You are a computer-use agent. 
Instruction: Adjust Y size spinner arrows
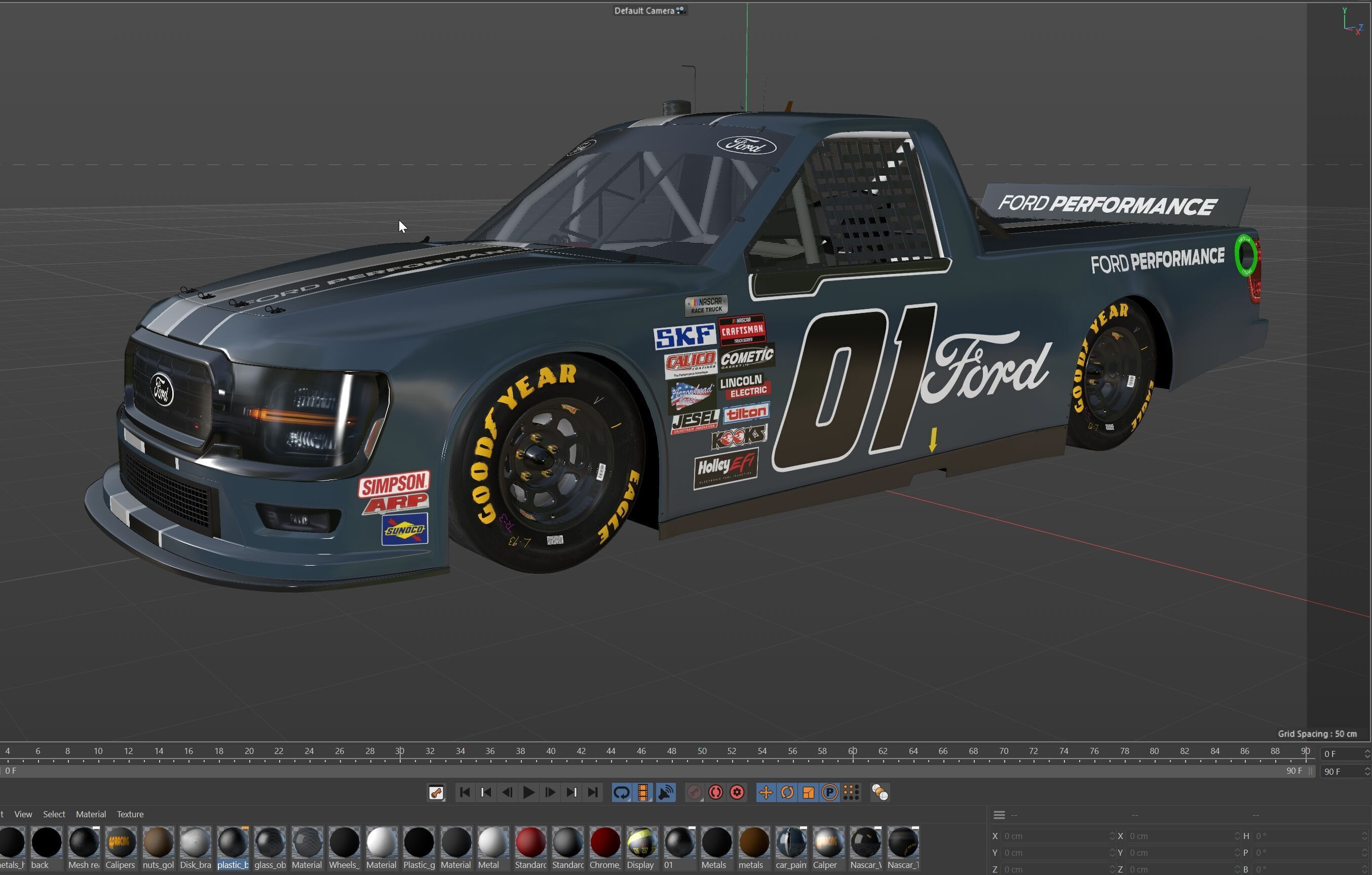[1237, 853]
